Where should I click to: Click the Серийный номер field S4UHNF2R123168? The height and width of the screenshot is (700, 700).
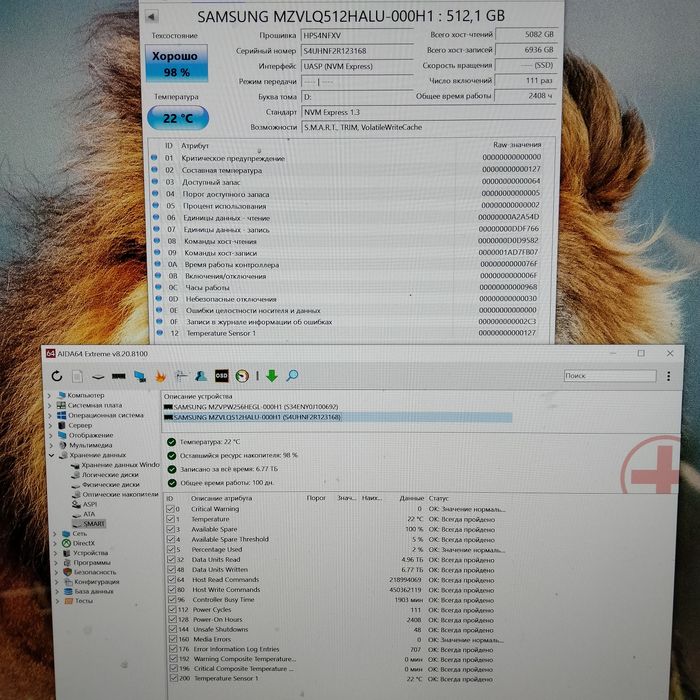pos(357,51)
